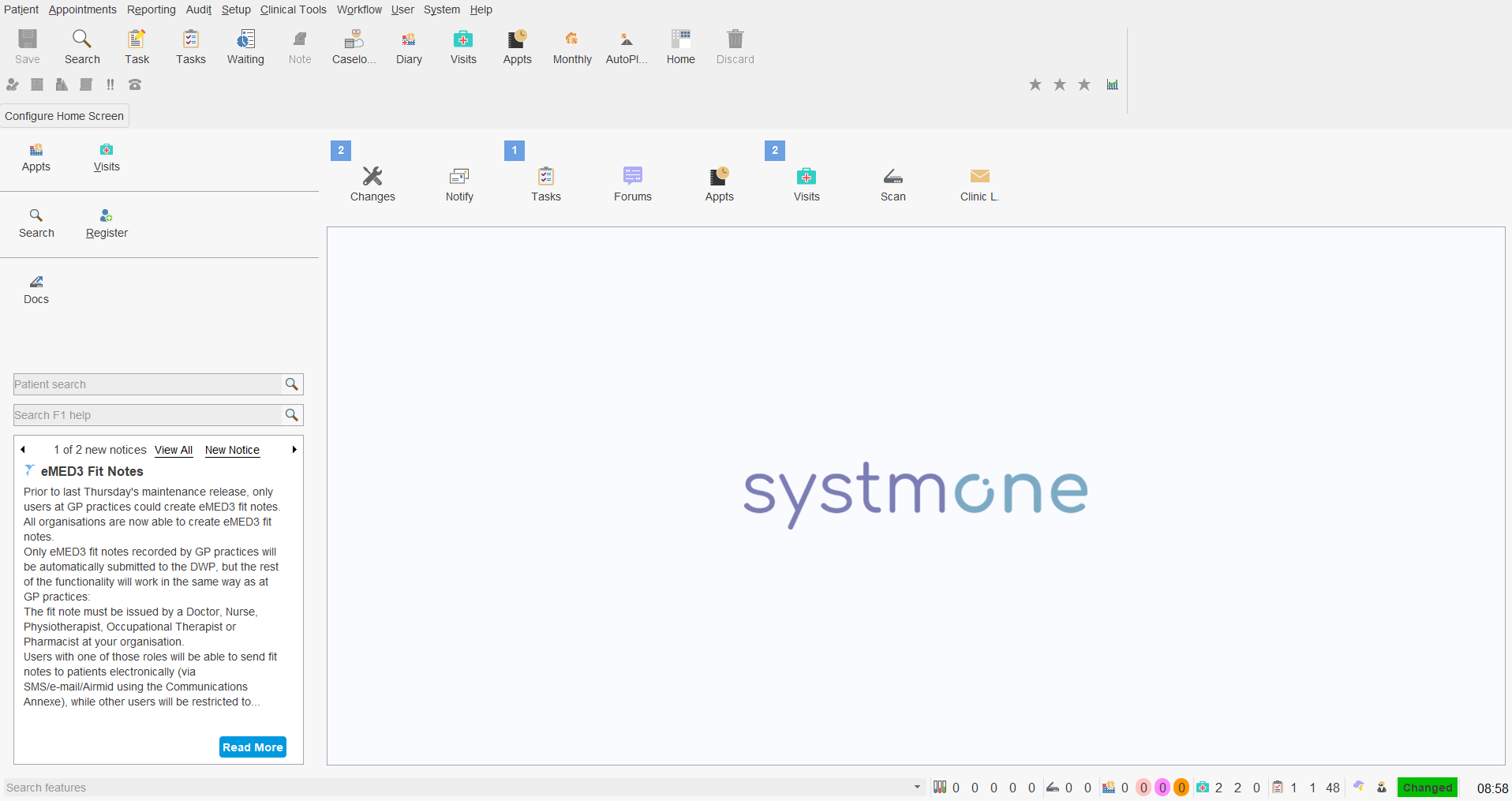1512x801 pixels.
Task: Show the next notice with right arrow
Action: pos(294,450)
